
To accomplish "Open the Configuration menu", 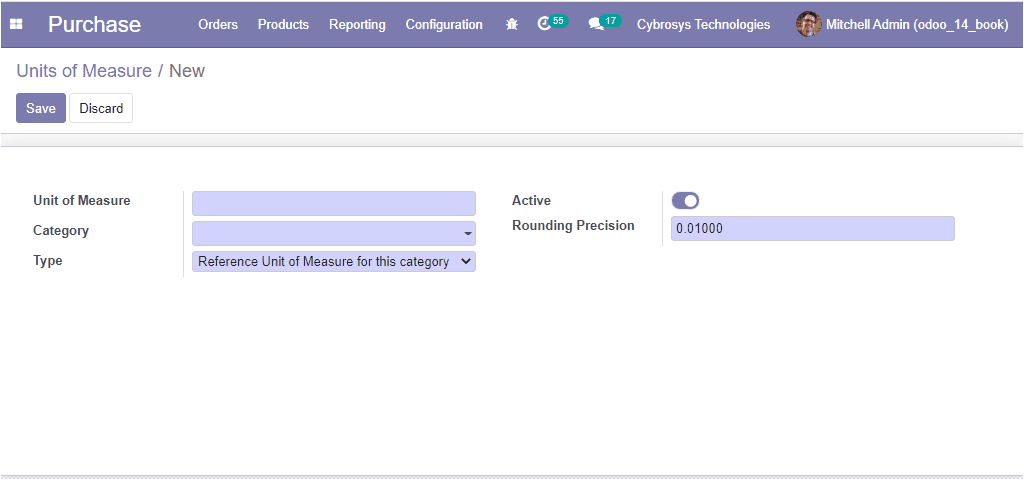I will coord(444,25).
